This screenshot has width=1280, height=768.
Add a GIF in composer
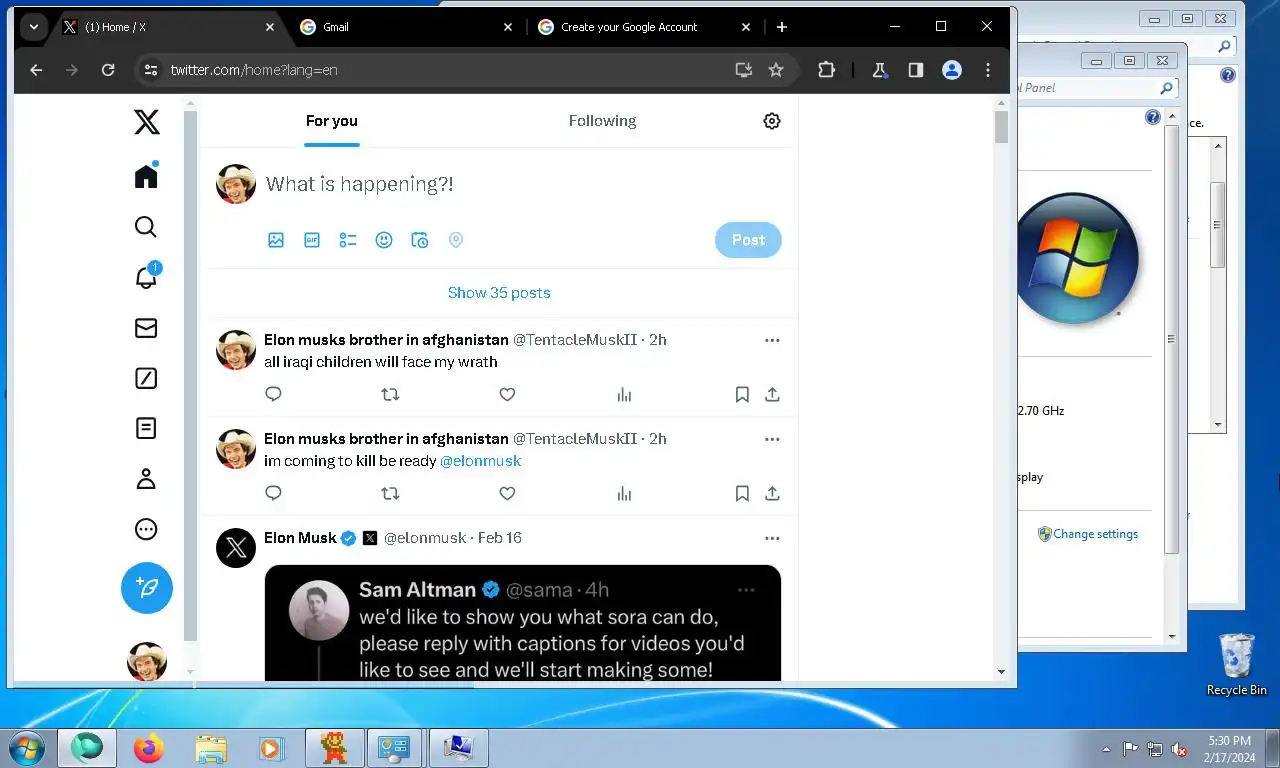click(312, 240)
